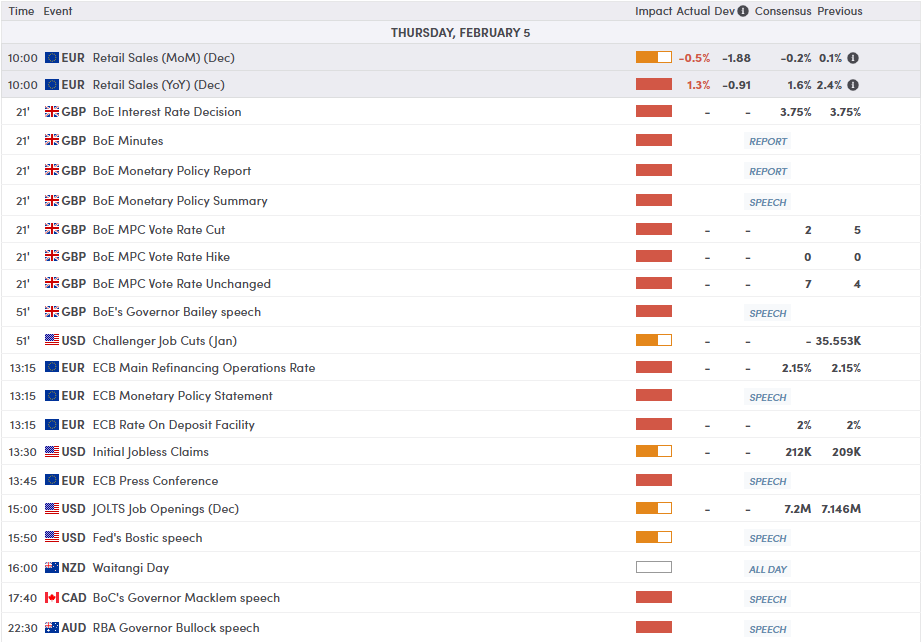Expand the JOLTS Job Openings (Dec) event
923x642 pixels.
pos(461,509)
